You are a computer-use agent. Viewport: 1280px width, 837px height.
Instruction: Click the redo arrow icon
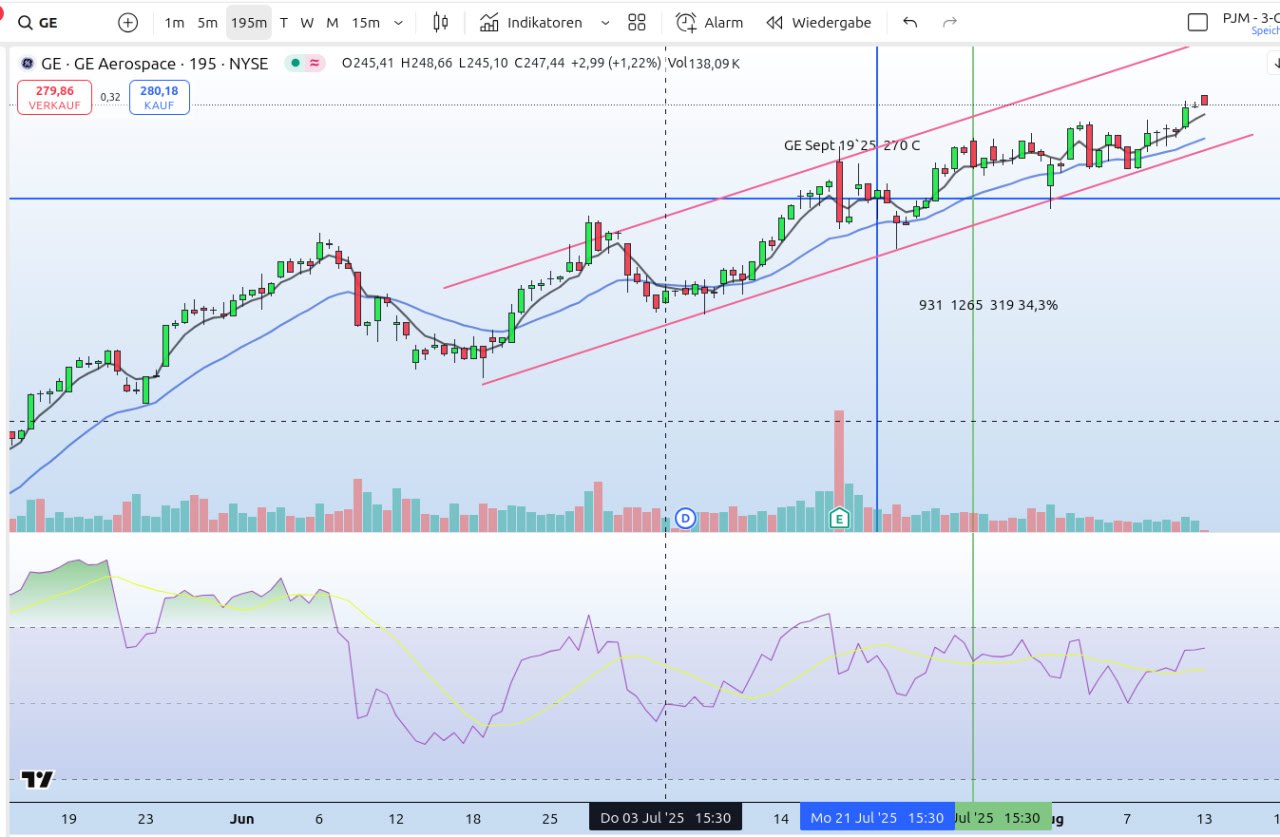pos(950,22)
